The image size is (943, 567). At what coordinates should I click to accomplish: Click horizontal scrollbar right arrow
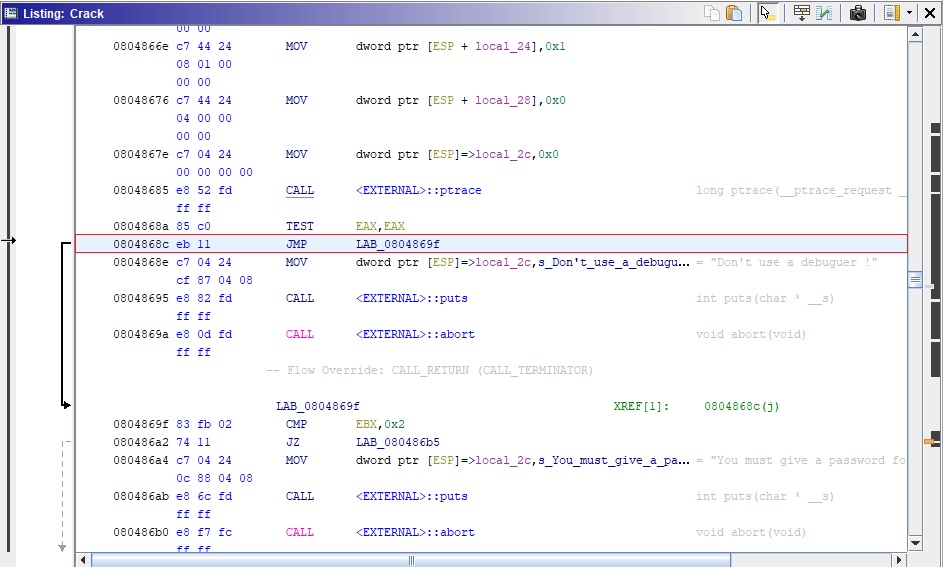coord(899,560)
